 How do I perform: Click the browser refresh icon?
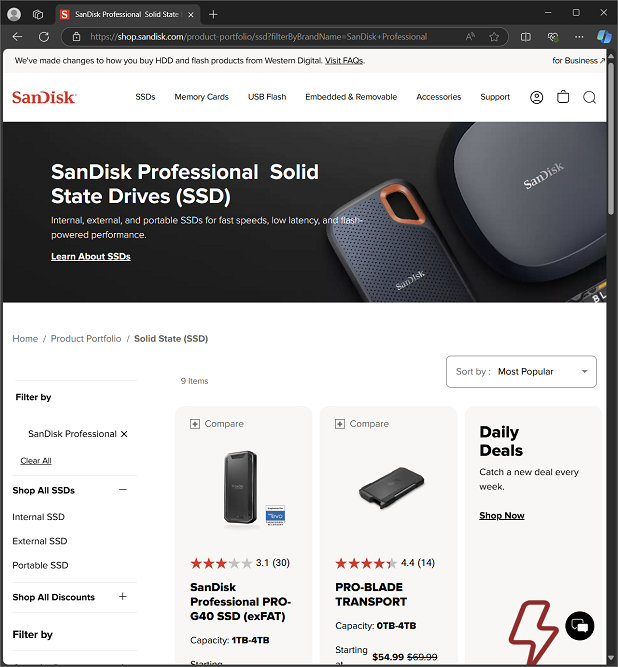44,37
